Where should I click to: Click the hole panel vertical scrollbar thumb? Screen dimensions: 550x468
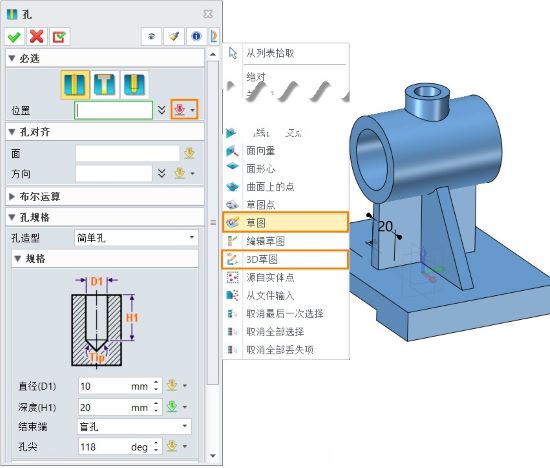213,223
